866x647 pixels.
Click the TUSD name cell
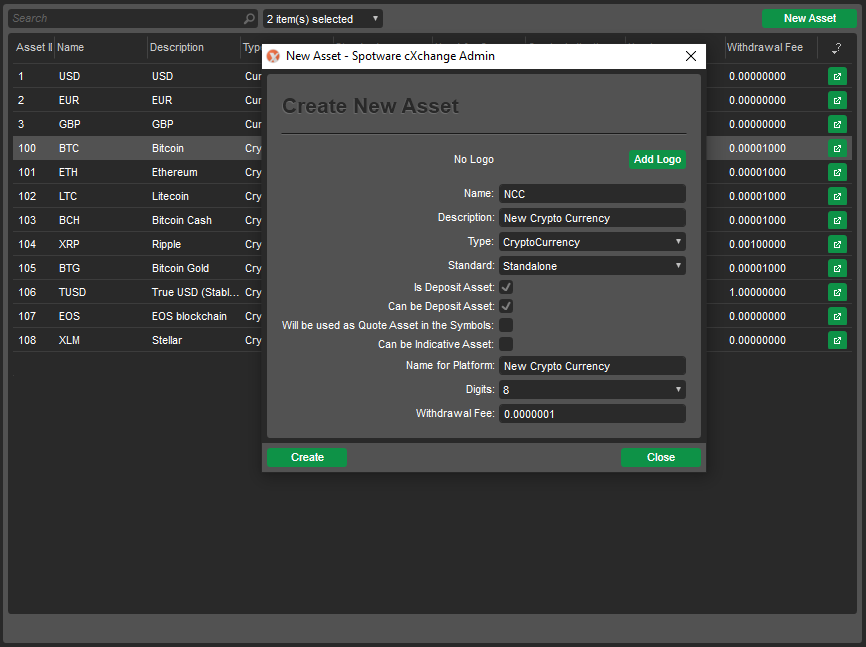point(72,292)
